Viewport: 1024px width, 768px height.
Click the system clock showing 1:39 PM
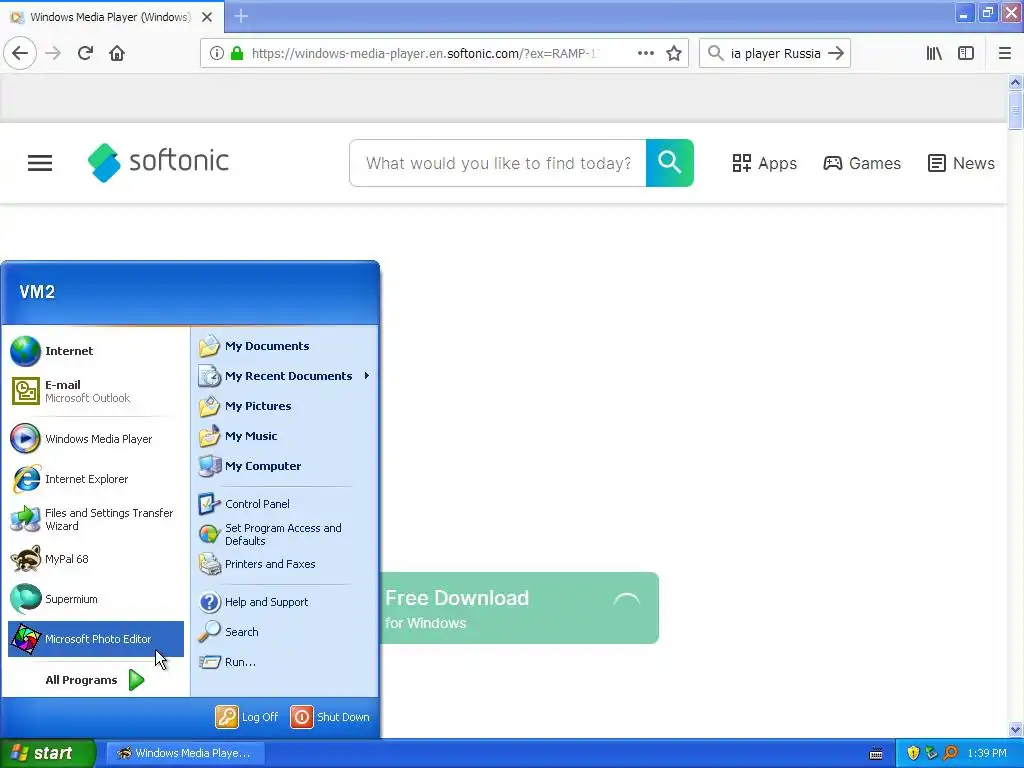coord(987,753)
